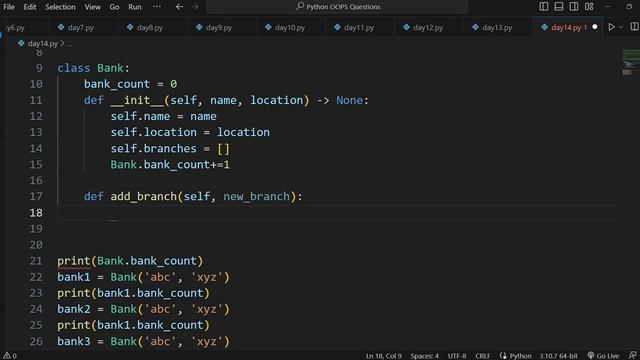Split the editor with the split icon

click(634, 27)
